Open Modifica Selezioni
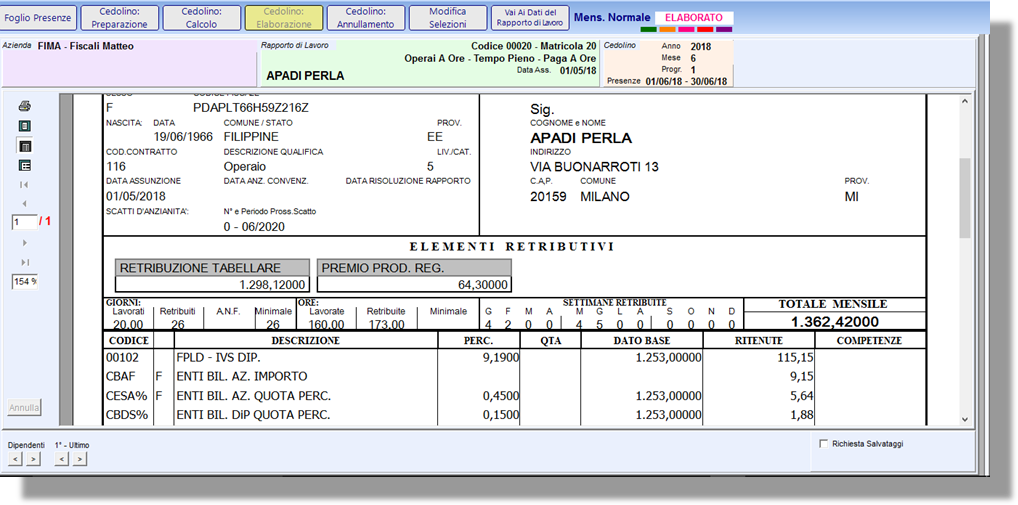Image resolution: width=1018 pixels, height=505 pixels. click(x=447, y=18)
